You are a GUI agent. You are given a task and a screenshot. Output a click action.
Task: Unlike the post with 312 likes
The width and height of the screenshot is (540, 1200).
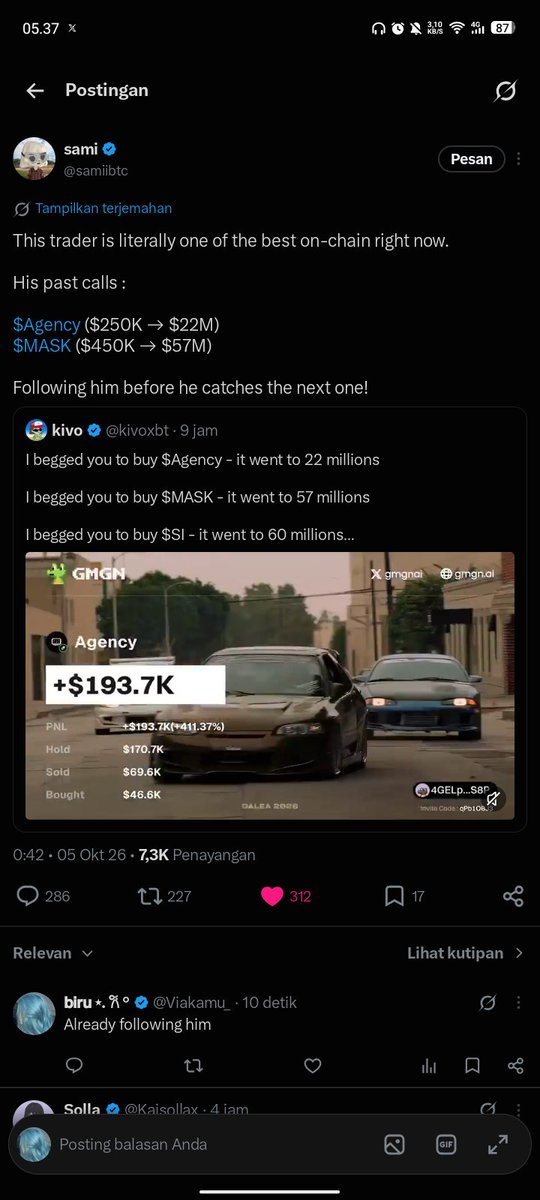point(272,896)
